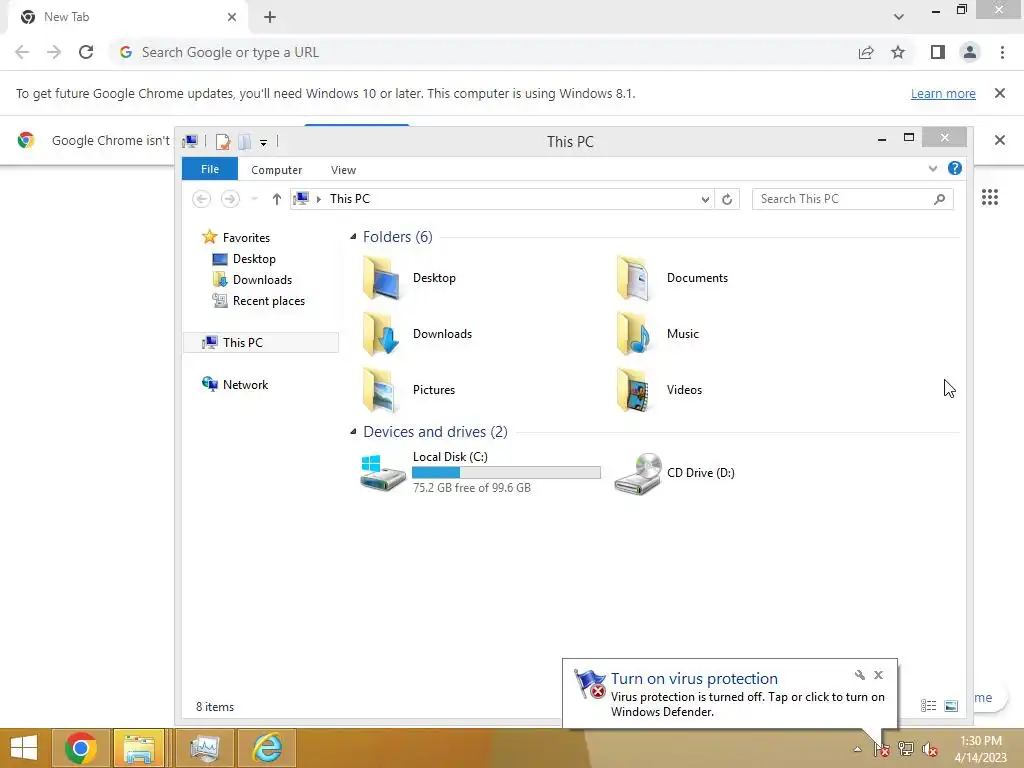Click Explorer forward navigation arrow
This screenshot has width=1024, height=768.
point(230,199)
